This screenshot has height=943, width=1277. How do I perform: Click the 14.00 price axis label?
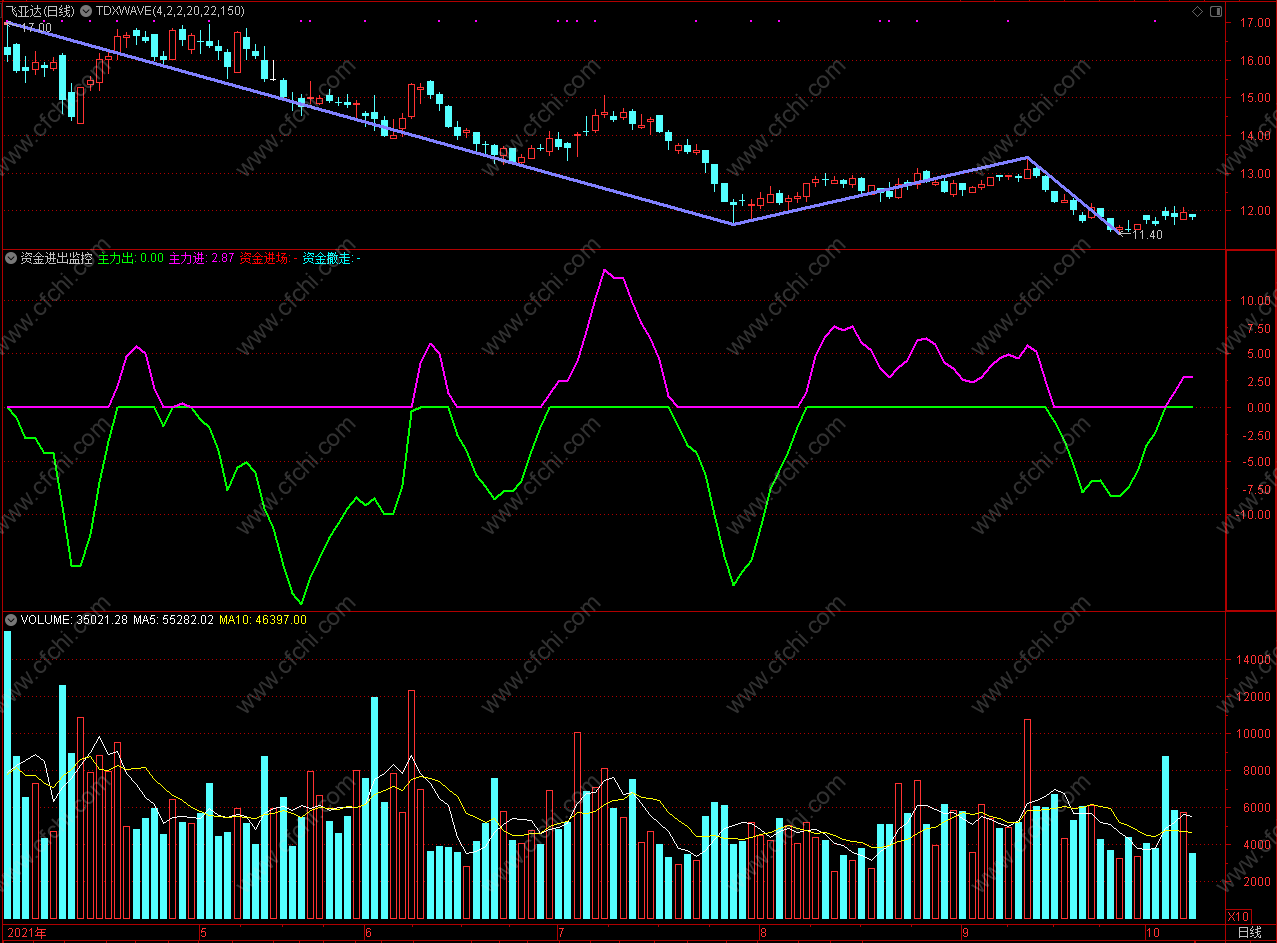pos(1256,136)
